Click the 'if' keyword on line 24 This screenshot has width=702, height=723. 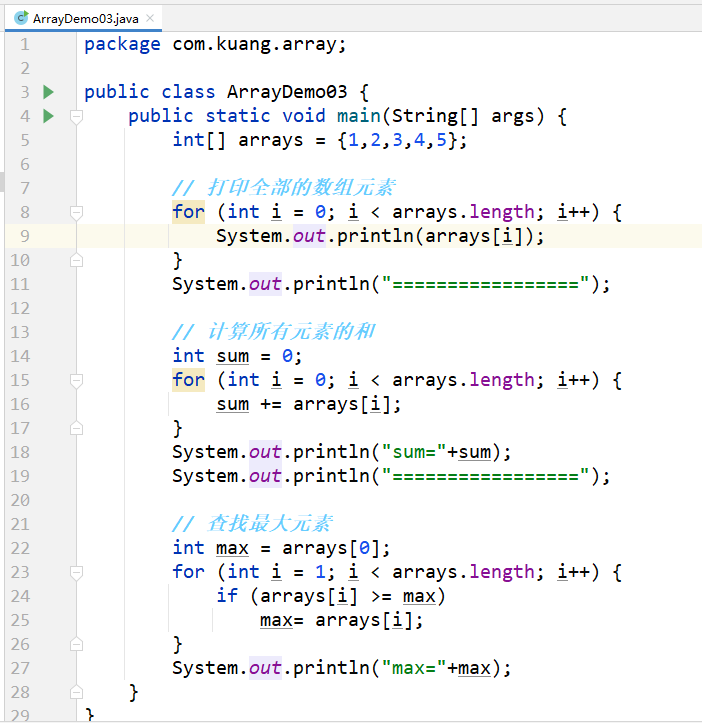(x=227, y=596)
